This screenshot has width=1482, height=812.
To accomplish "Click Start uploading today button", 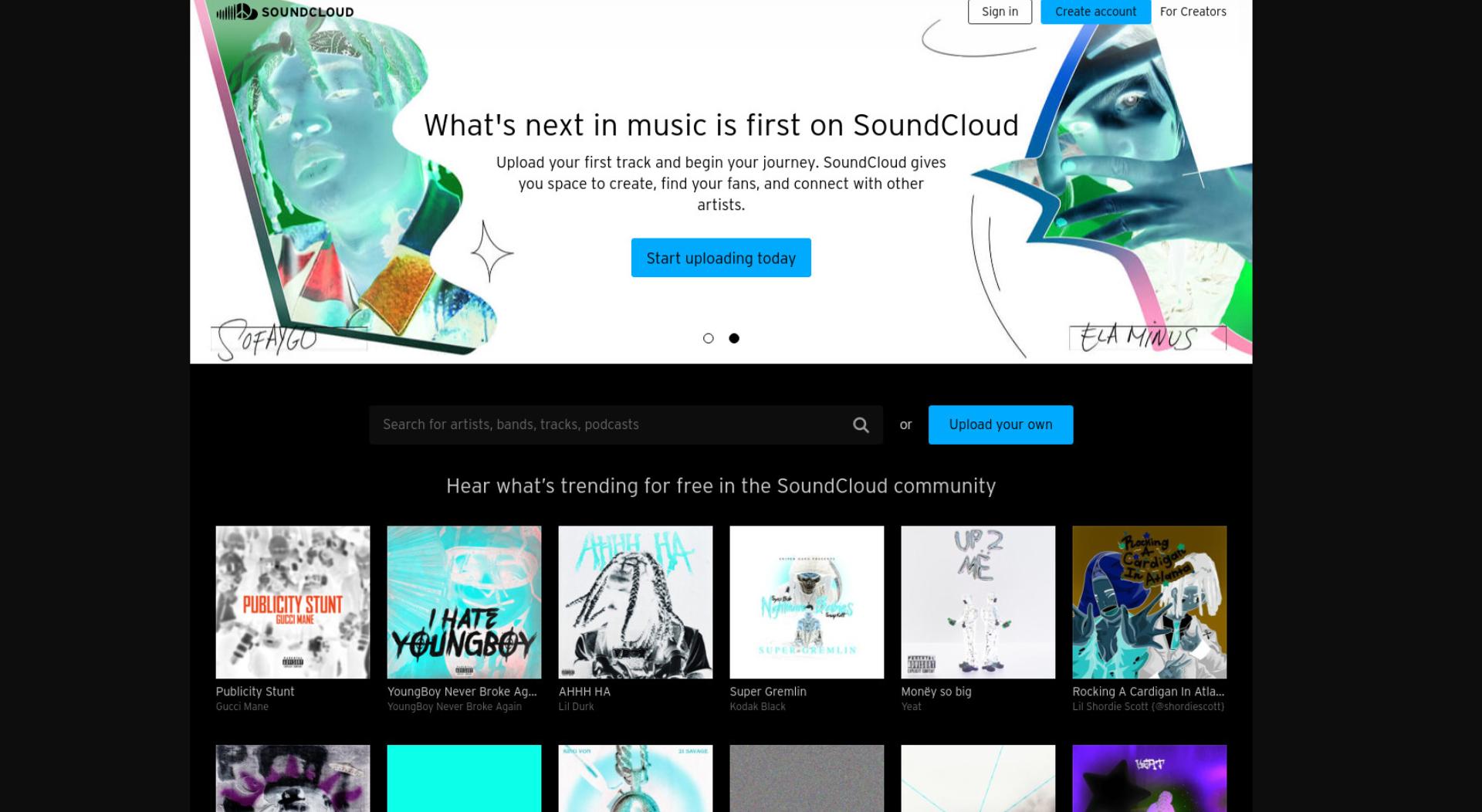I will [x=721, y=258].
